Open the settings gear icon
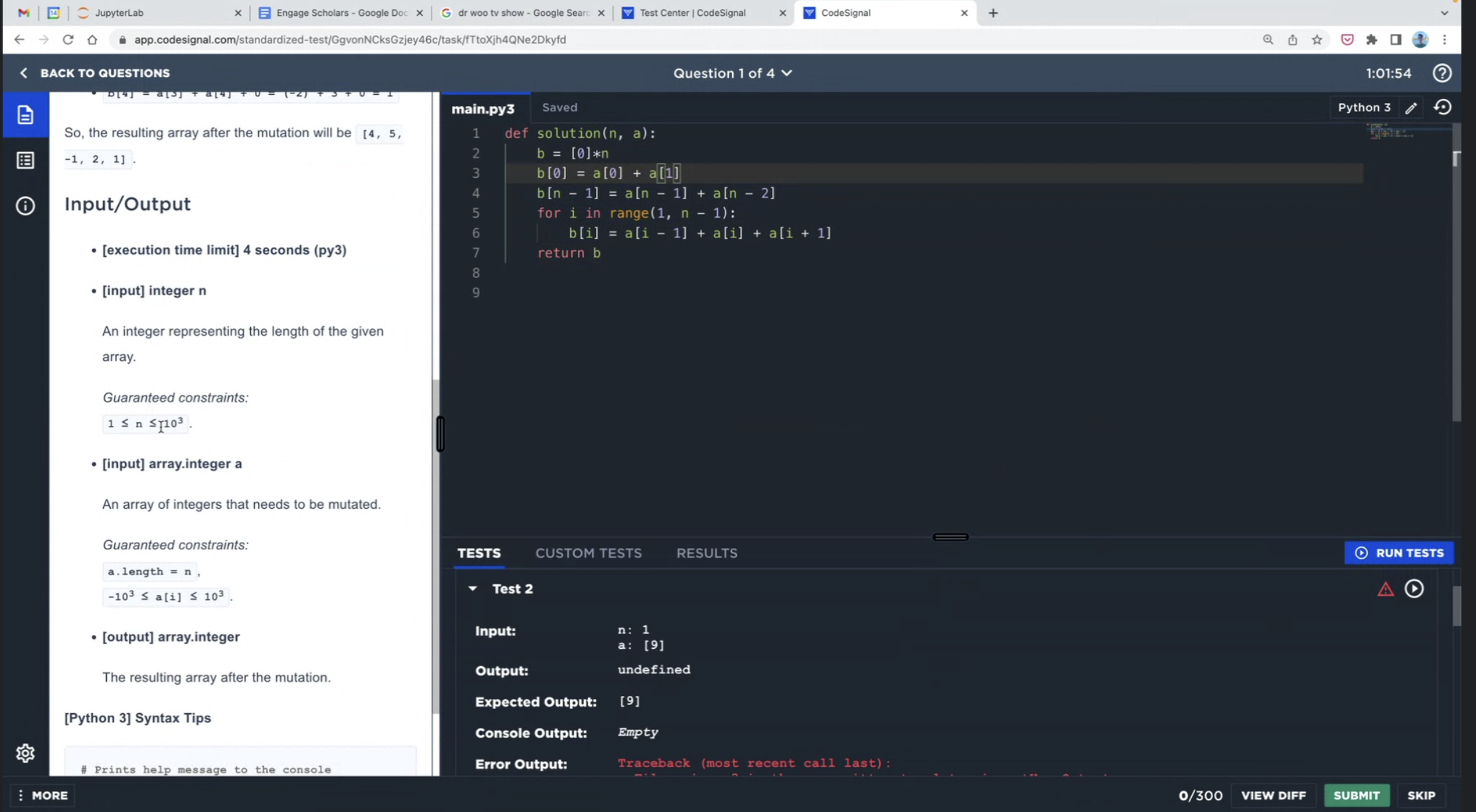The image size is (1476, 812). click(25, 753)
